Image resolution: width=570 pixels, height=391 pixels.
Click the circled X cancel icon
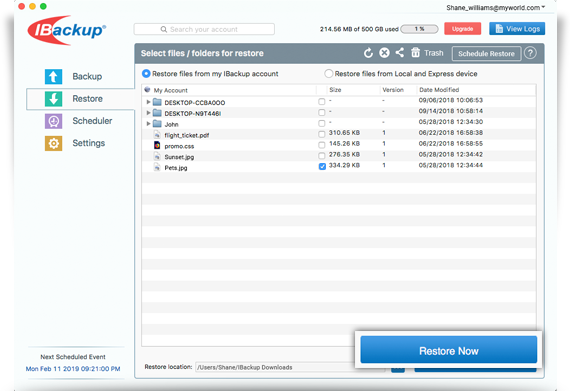(384, 53)
